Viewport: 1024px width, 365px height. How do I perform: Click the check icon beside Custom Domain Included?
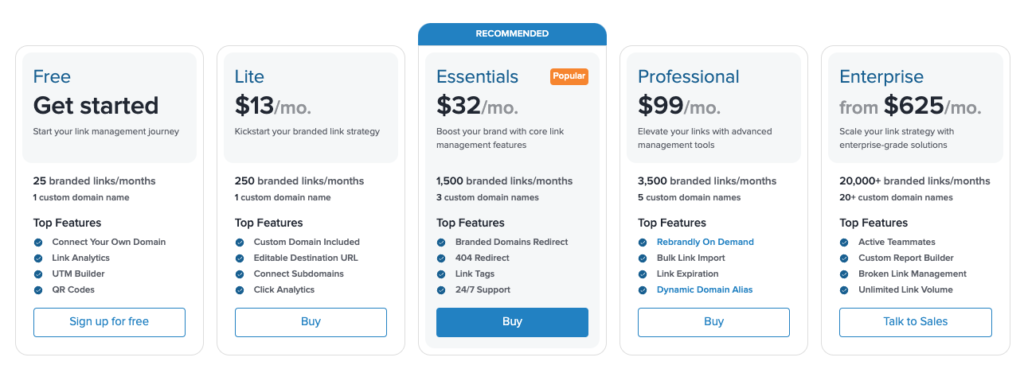tap(240, 242)
